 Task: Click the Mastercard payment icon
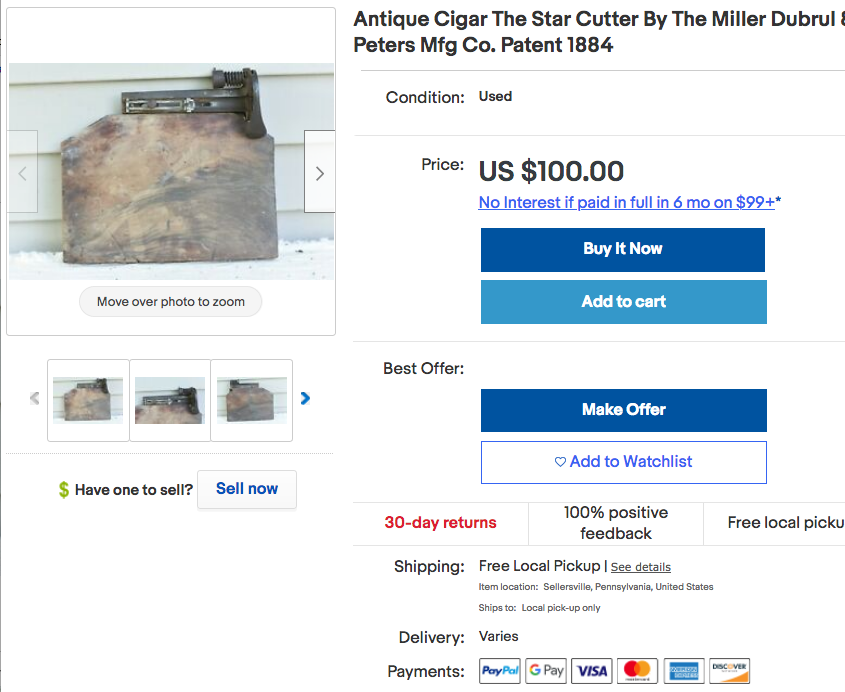pyautogui.click(x=637, y=671)
